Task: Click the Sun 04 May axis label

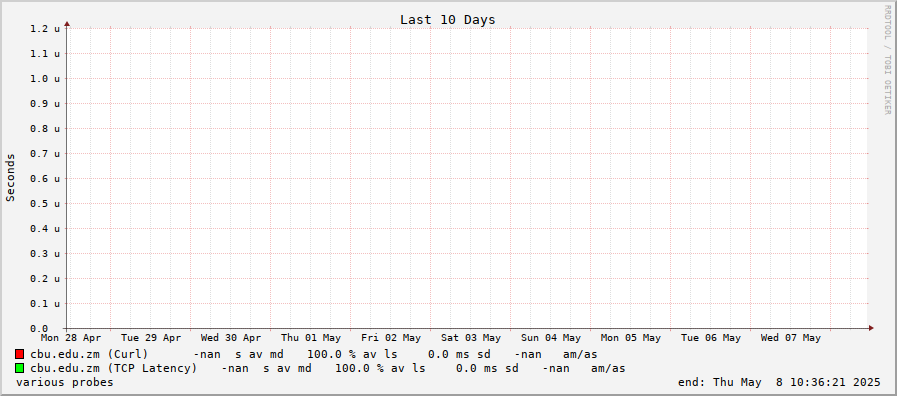Action: point(551,338)
